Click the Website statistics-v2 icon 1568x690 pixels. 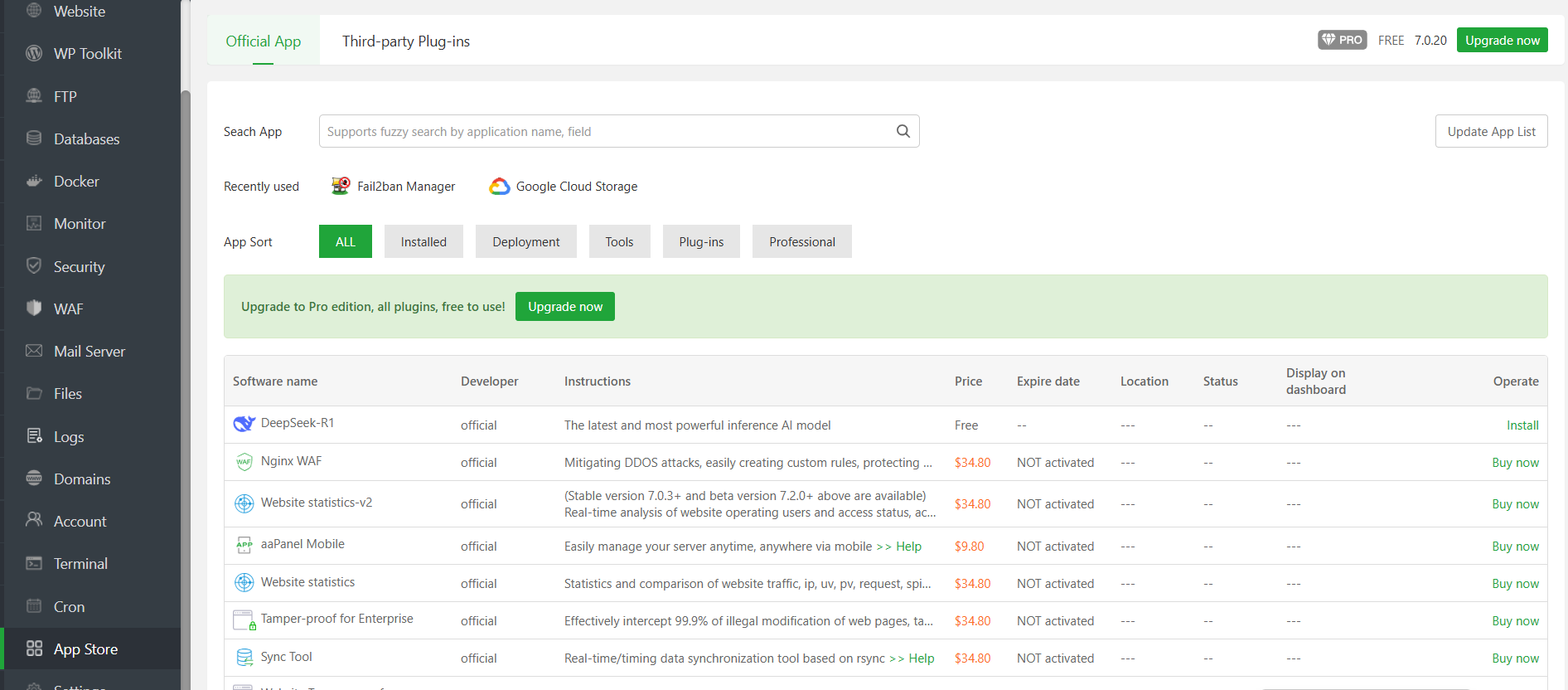click(x=244, y=503)
